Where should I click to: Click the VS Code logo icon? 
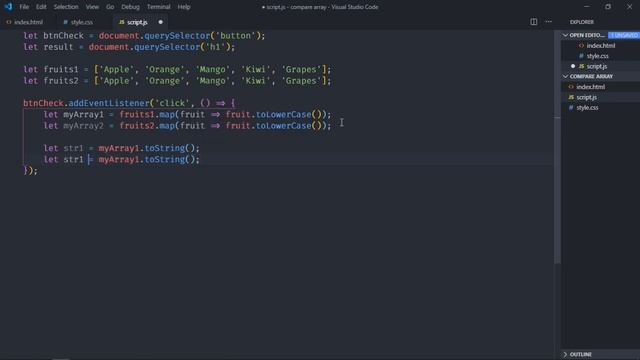(8, 7)
